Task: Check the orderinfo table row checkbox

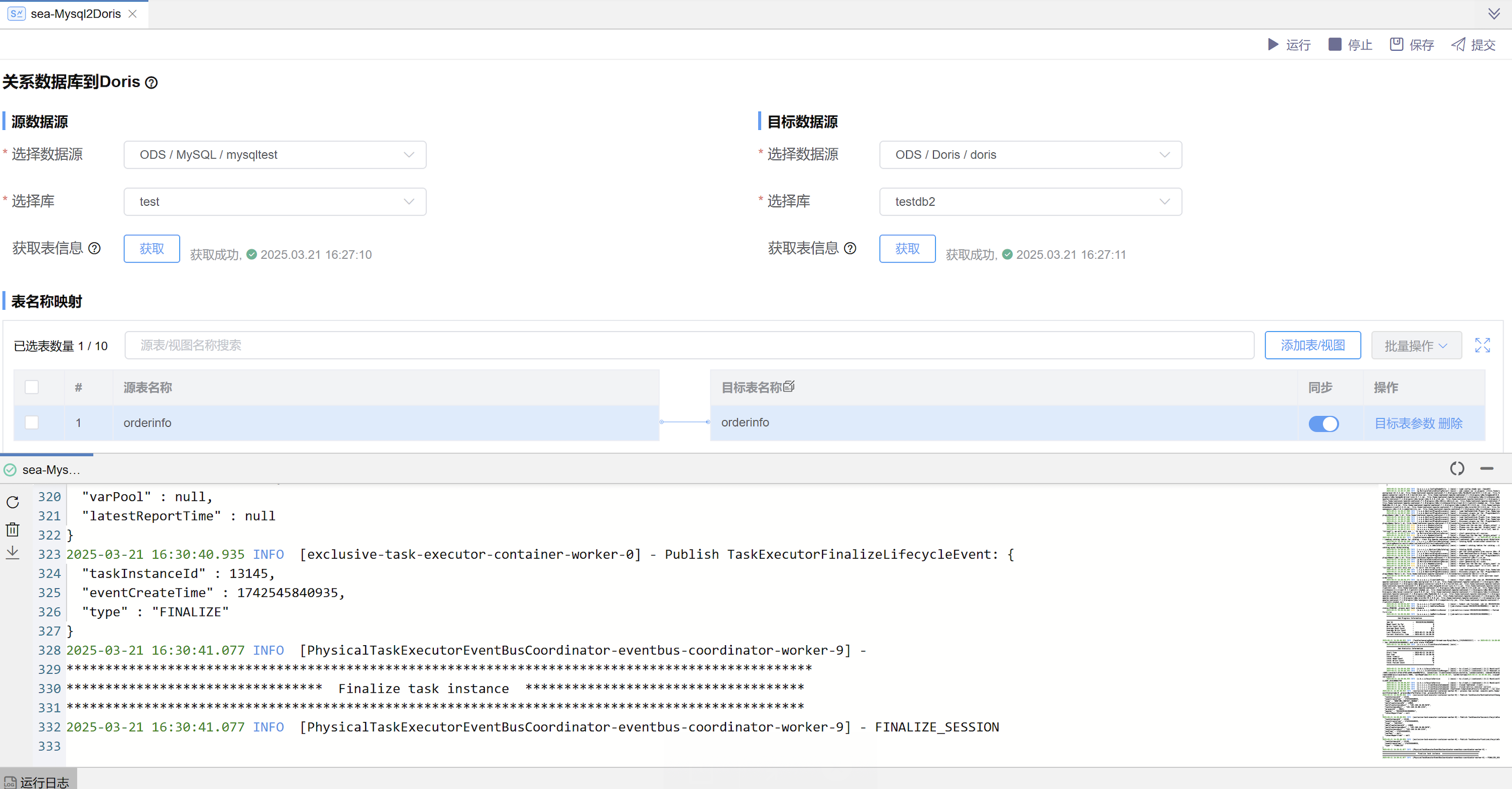Action: pyautogui.click(x=32, y=422)
